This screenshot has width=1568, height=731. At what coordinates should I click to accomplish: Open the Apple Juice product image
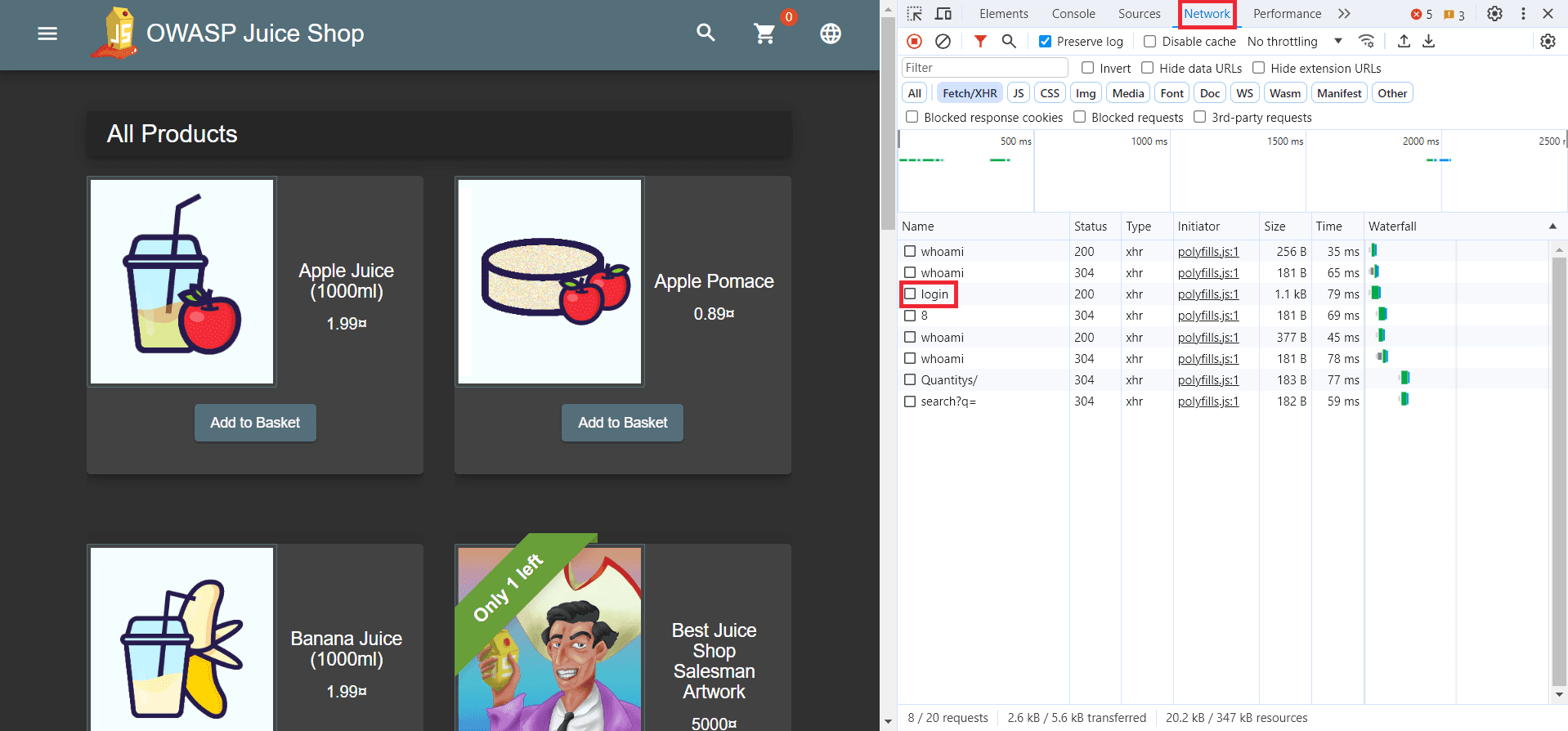click(181, 281)
